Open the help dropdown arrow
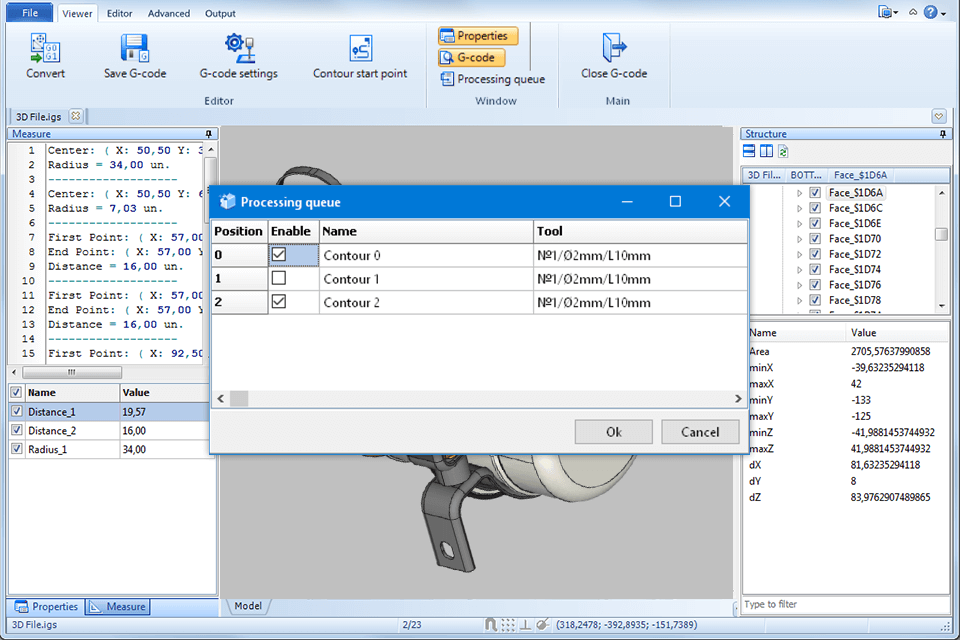 [943, 13]
